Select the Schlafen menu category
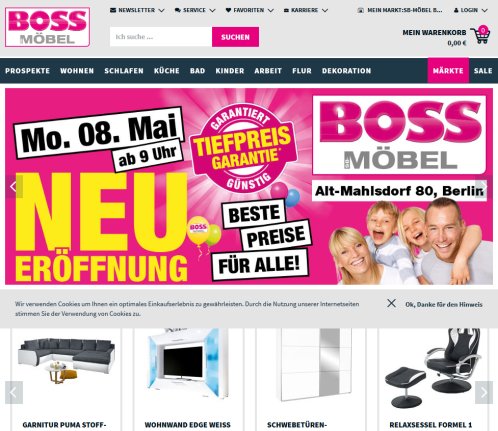The width and height of the screenshot is (498, 431). coord(124,71)
